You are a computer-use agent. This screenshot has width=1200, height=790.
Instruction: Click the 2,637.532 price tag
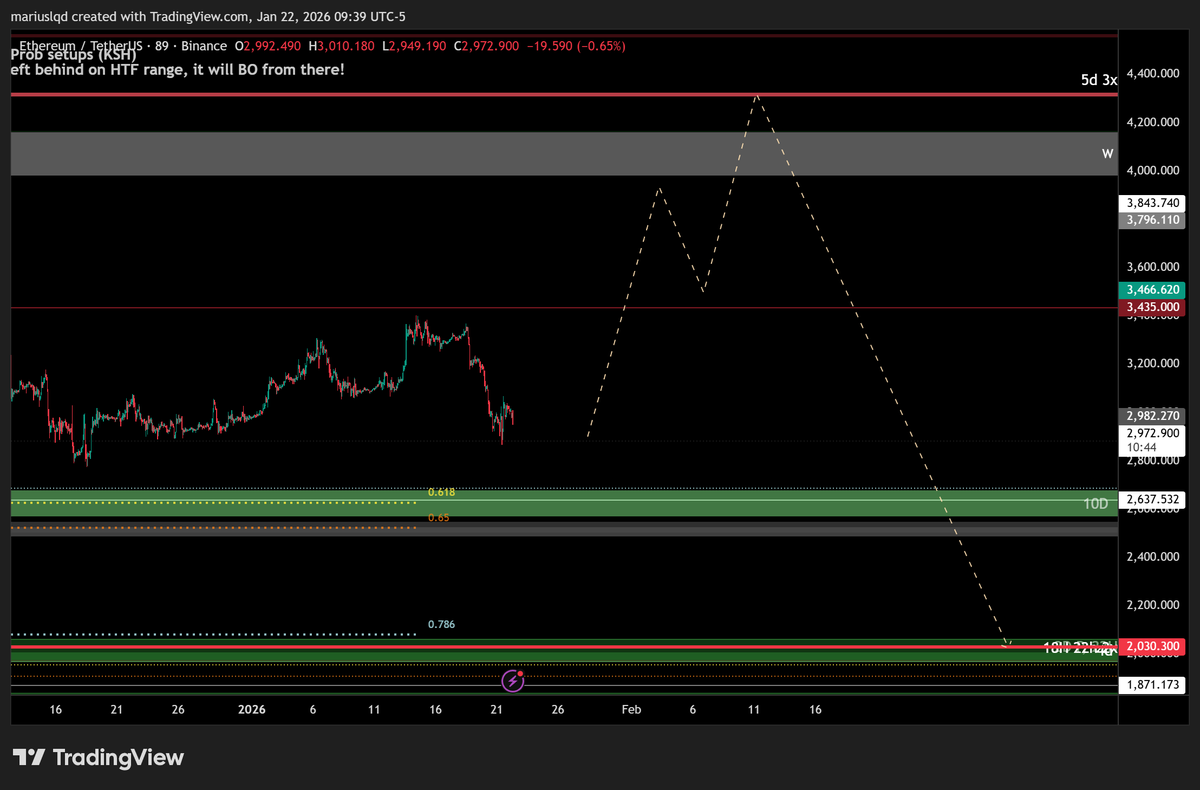point(1151,498)
